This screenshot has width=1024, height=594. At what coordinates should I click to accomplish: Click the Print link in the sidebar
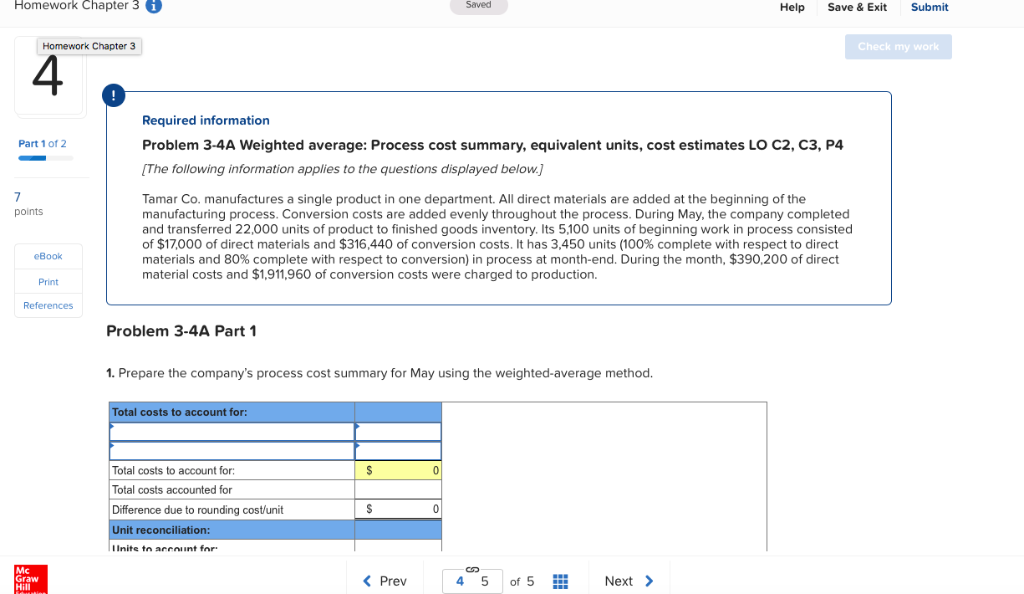[x=47, y=281]
